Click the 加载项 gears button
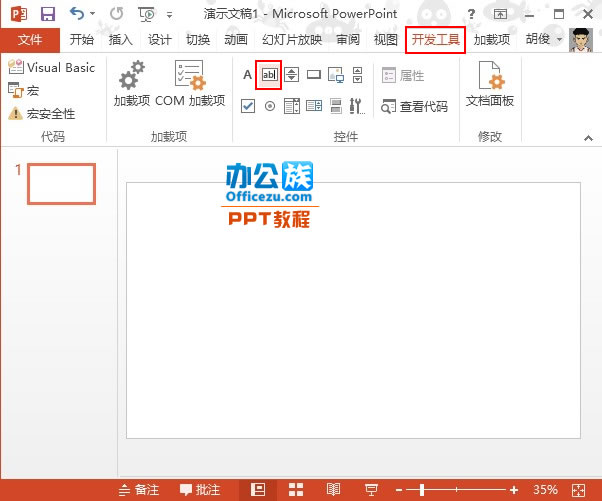 tap(132, 84)
